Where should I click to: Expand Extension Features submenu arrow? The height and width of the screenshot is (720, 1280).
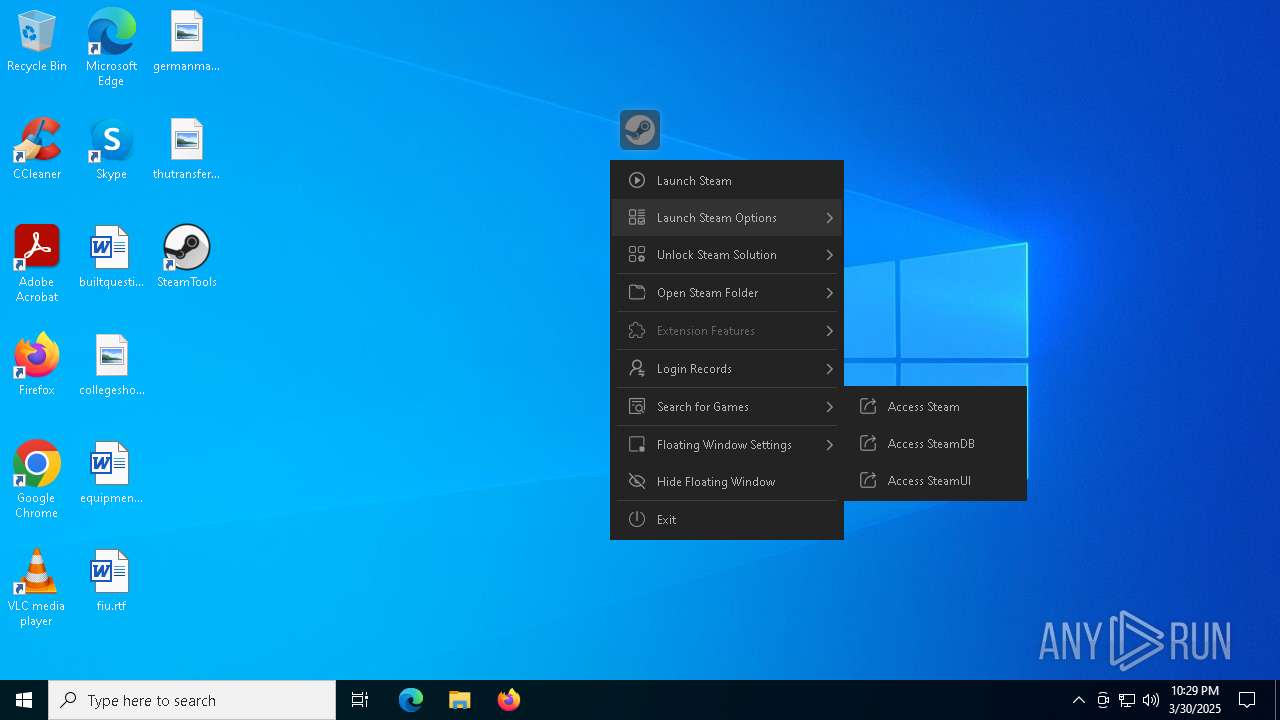(829, 331)
